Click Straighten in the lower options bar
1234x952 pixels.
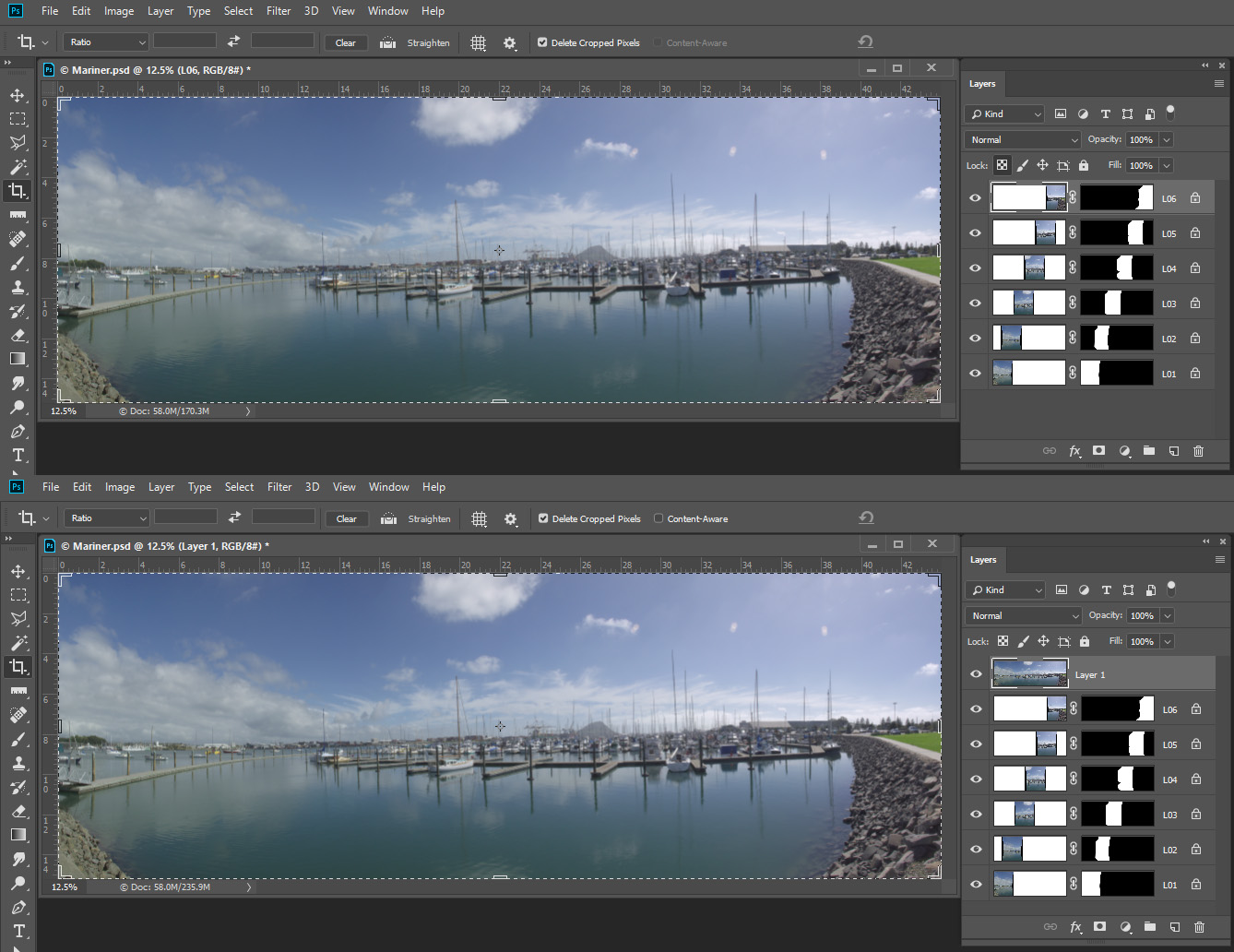click(429, 518)
